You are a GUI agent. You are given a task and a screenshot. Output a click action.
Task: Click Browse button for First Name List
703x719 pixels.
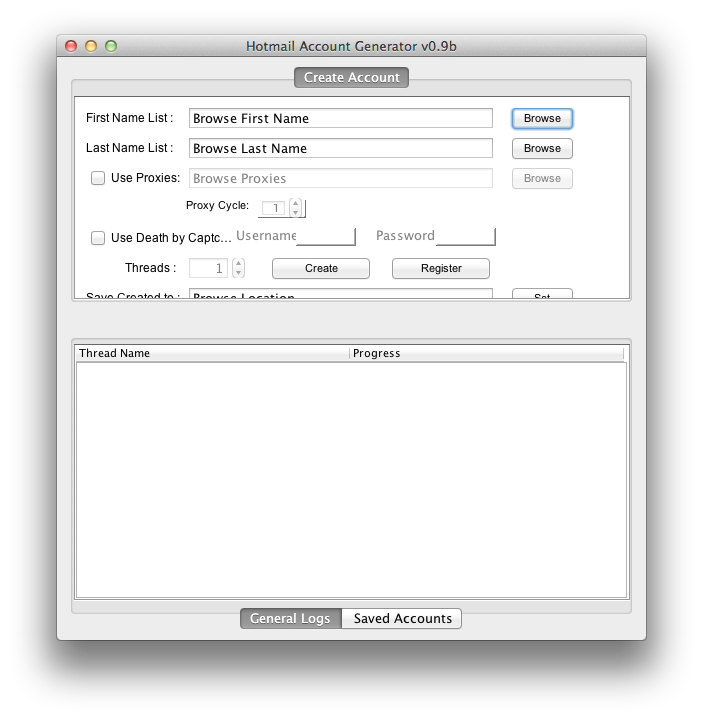click(x=542, y=118)
